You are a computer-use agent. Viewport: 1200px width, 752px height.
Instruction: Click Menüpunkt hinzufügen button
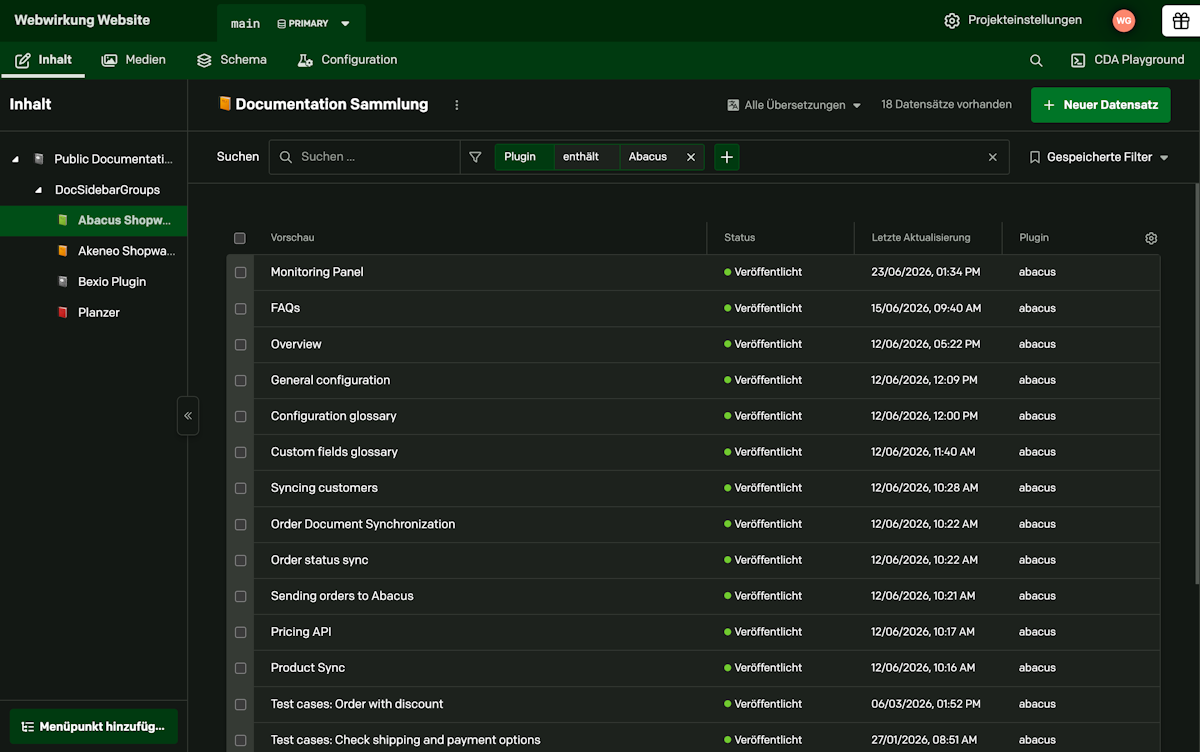[94, 726]
